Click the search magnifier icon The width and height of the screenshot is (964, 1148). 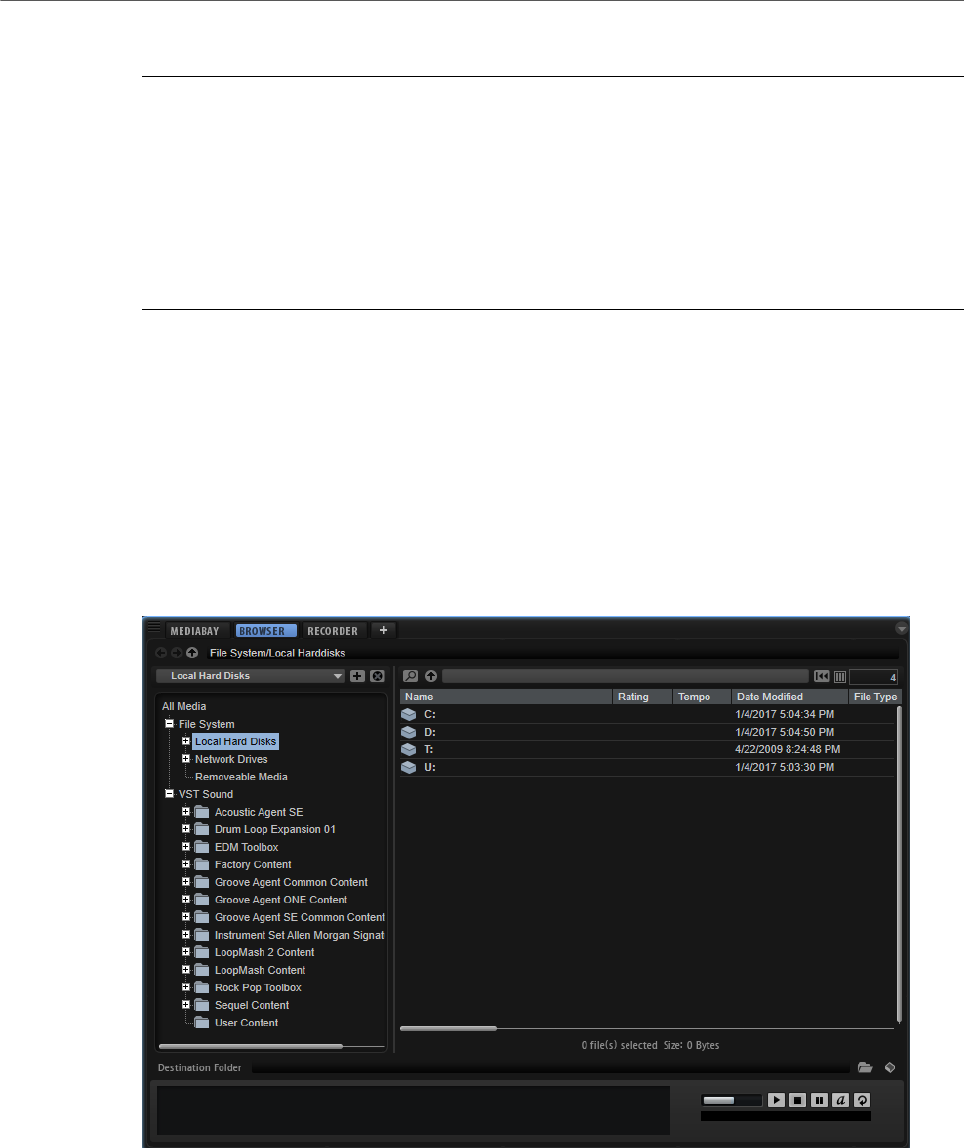point(411,676)
